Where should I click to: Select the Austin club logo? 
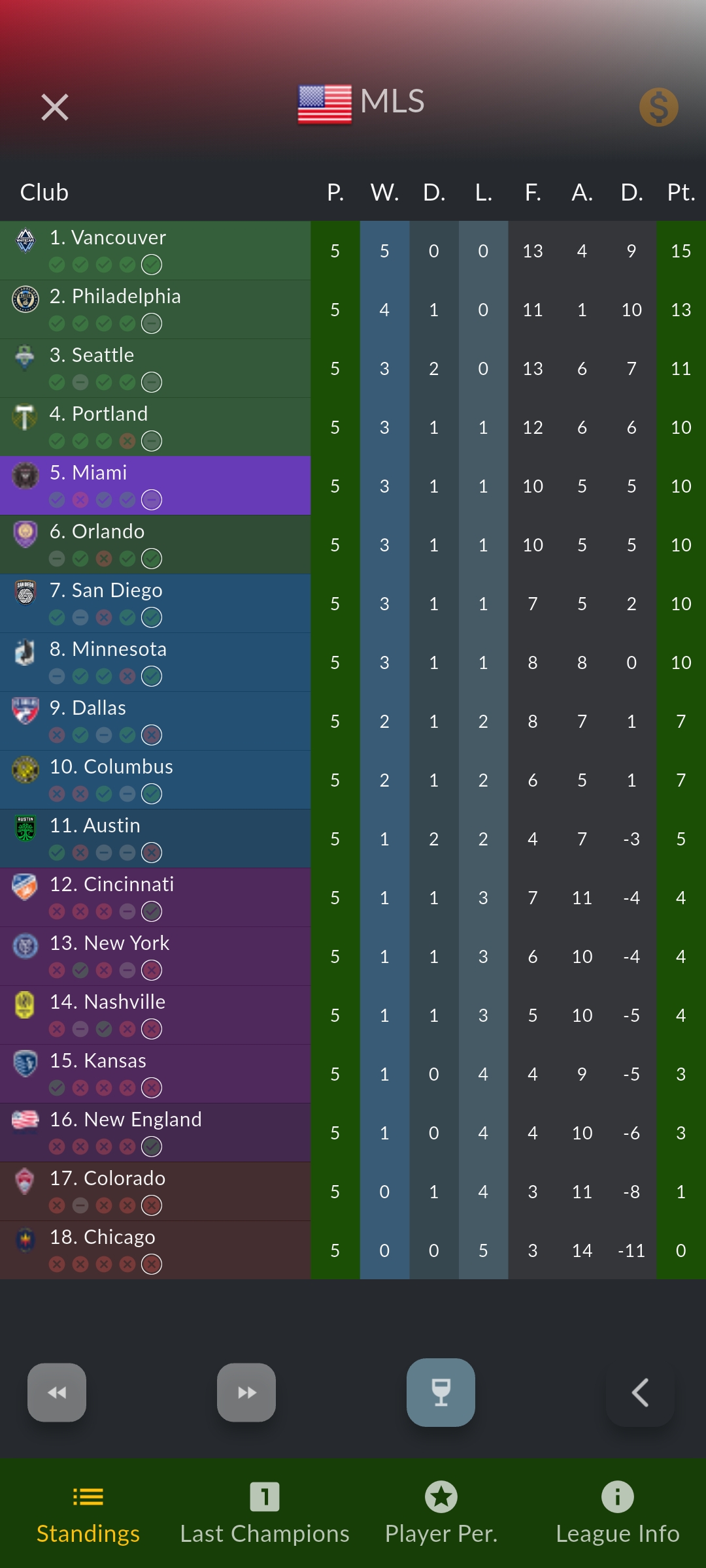[25, 828]
